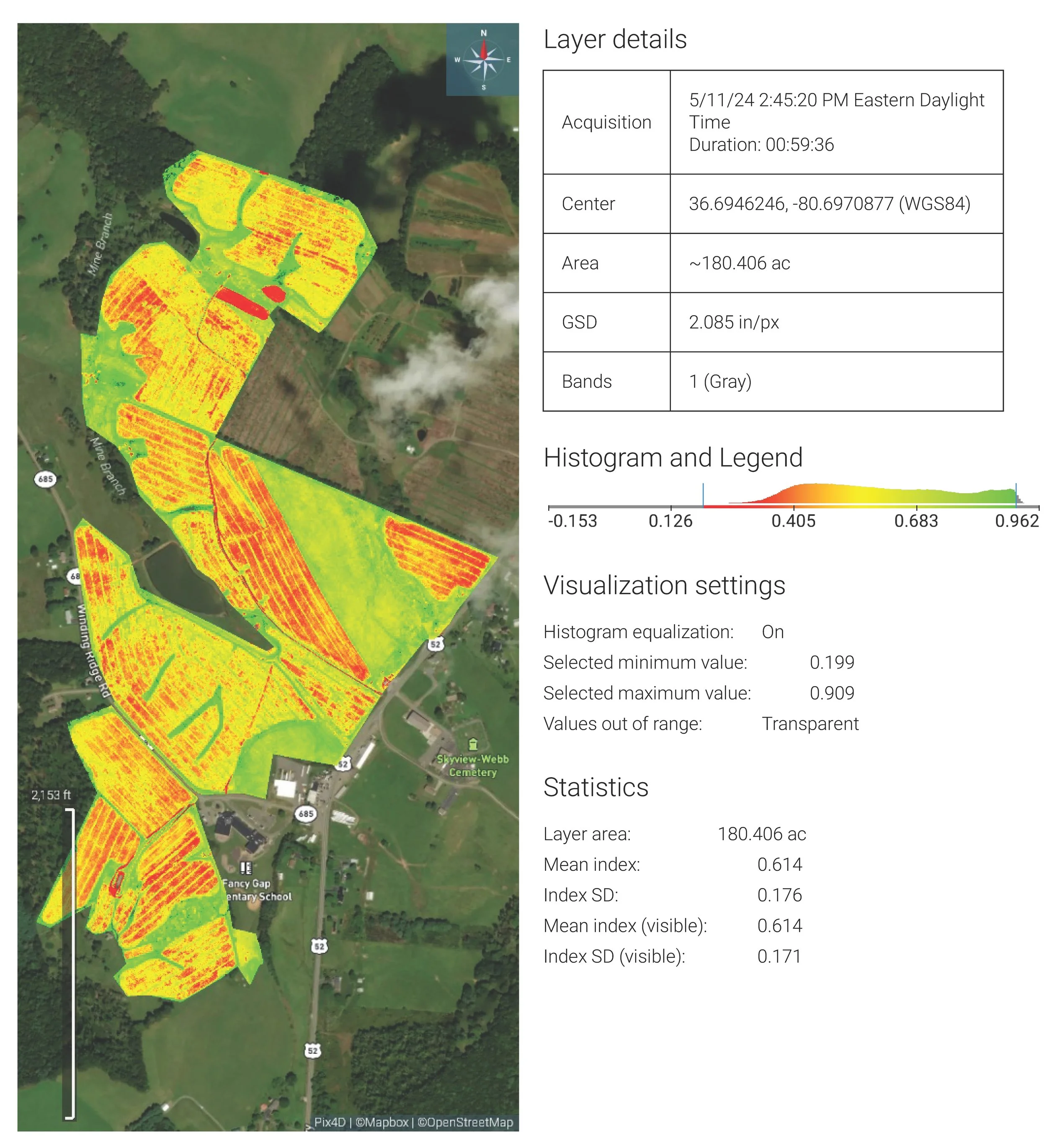This screenshot has width=1047, height=1148.
Task: Click the Skyview-Webb Cemetery map marker icon
Action: coord(472,744)
